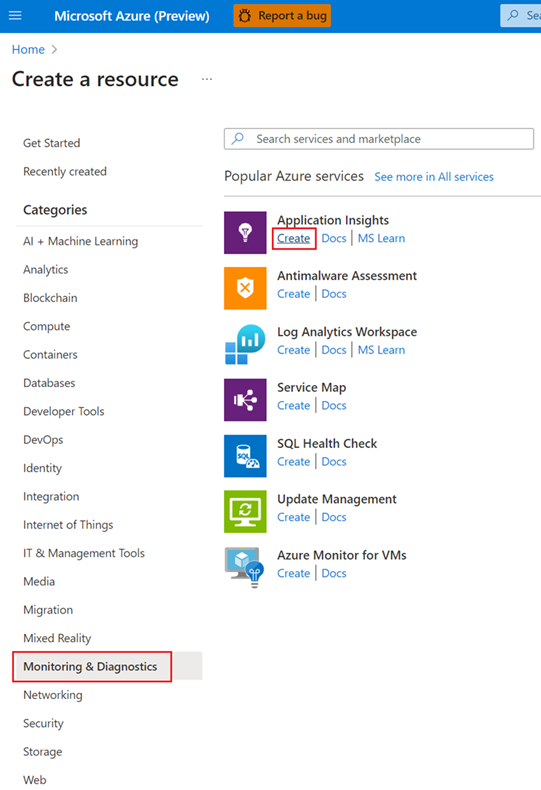Select Get Started in the sidebar
Image resolution: width=541 pixels, height=790 pixels.
(x=51, y=143)
